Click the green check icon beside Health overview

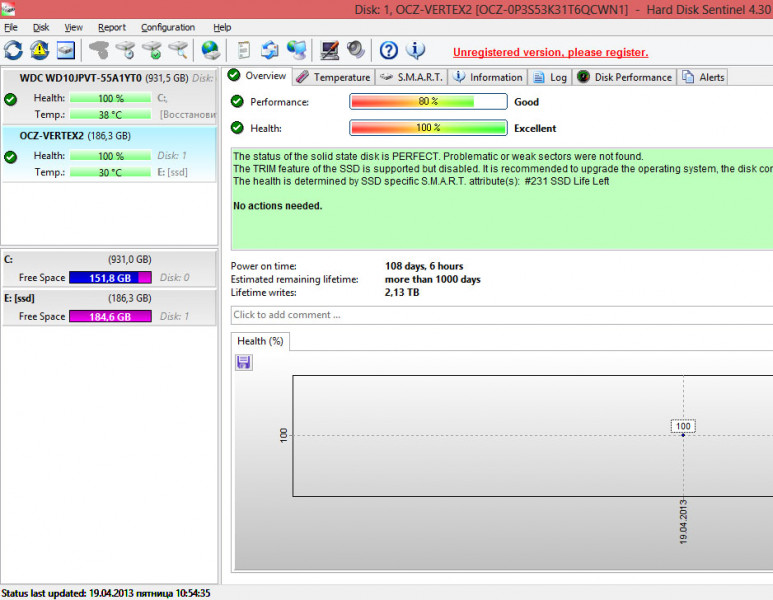coord(237,128)
